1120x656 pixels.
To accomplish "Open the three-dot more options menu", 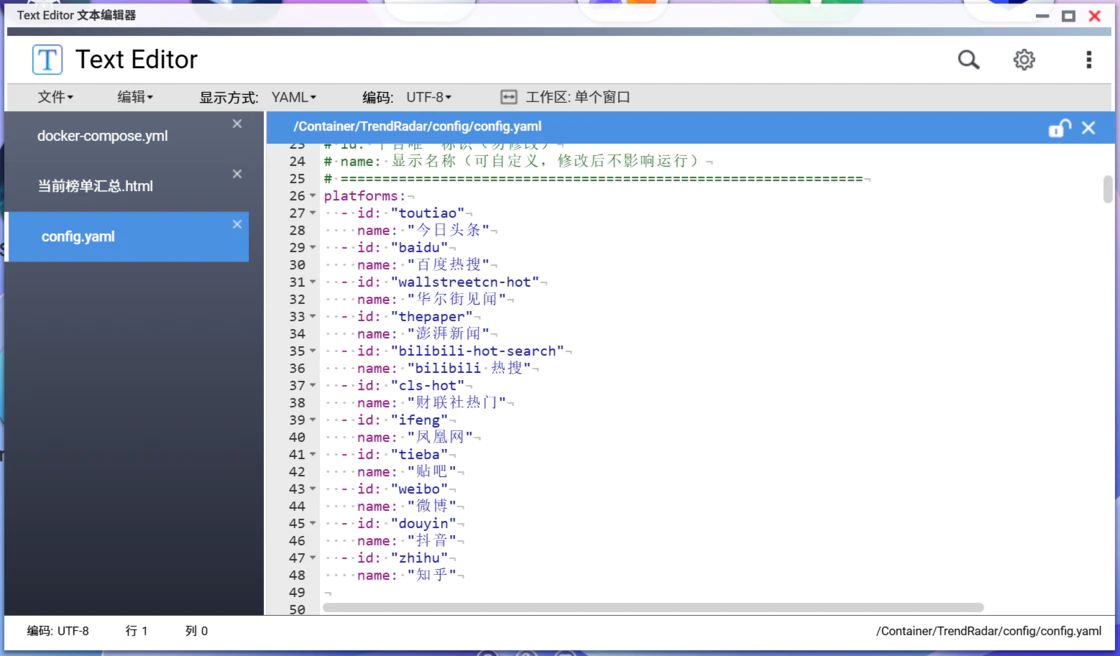I will coord(1089,59).
